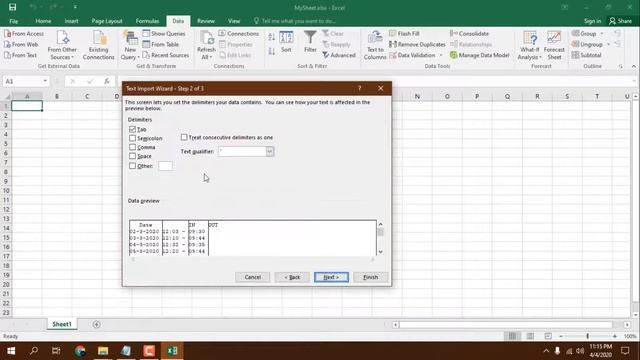
Task: Check the Other delimiter checkbox
Action: [132, 166]
